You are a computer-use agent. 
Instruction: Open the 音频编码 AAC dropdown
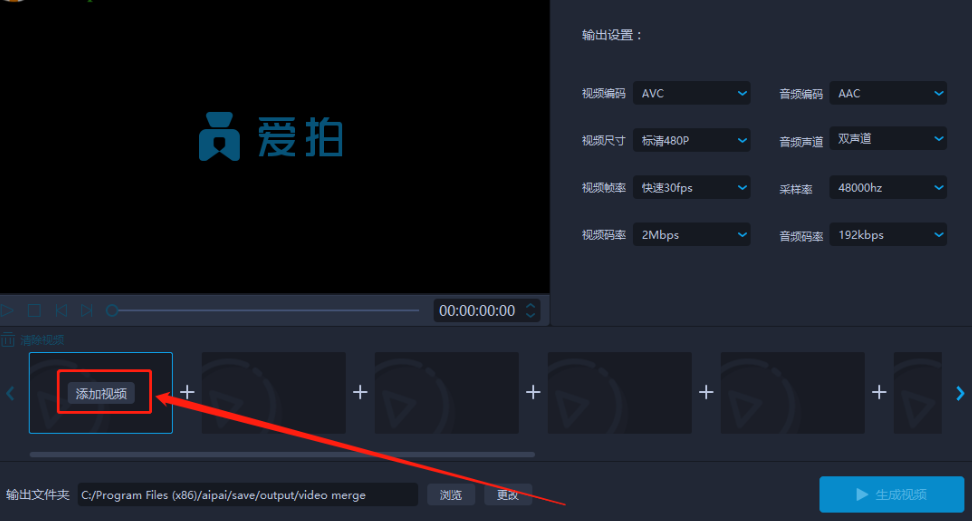888,93
